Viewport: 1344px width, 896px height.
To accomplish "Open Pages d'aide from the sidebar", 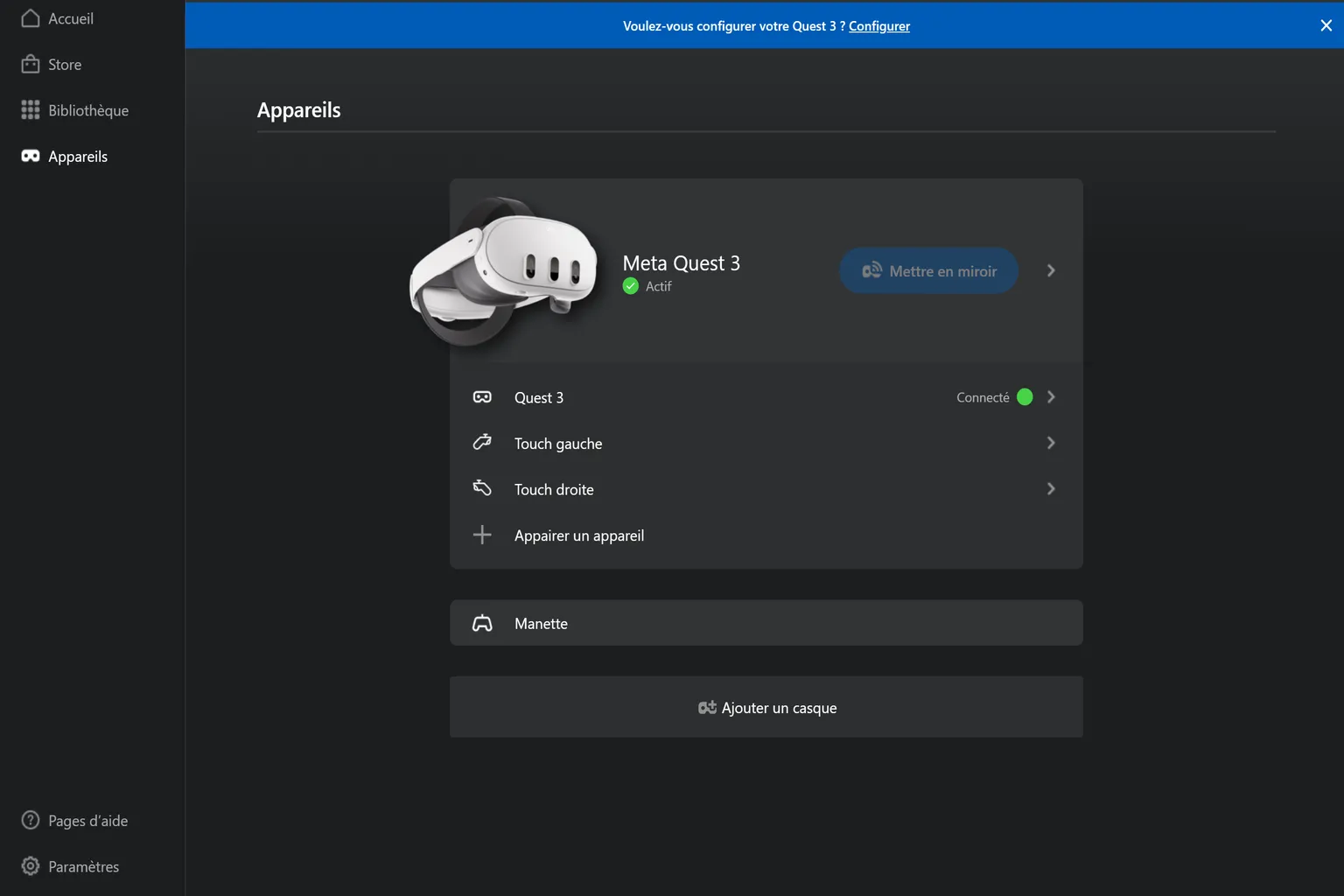I will pos(87,821).
